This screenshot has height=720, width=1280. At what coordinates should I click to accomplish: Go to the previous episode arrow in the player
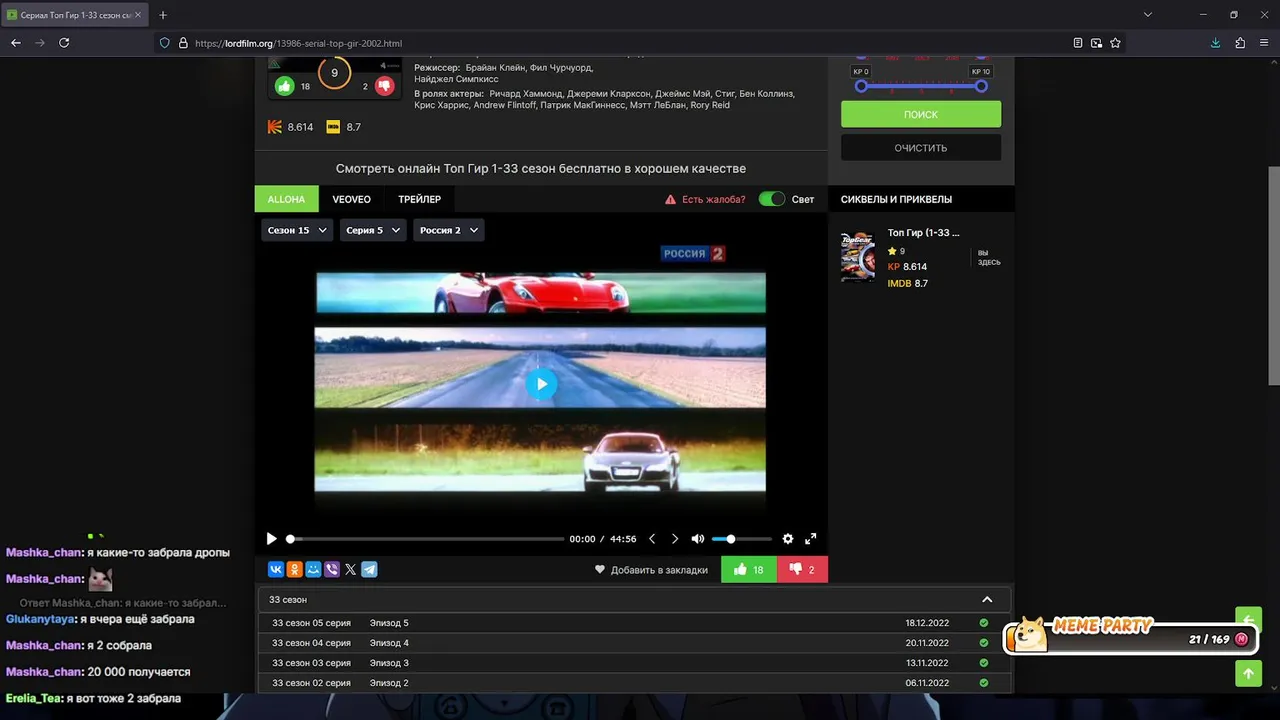[652, 539]
